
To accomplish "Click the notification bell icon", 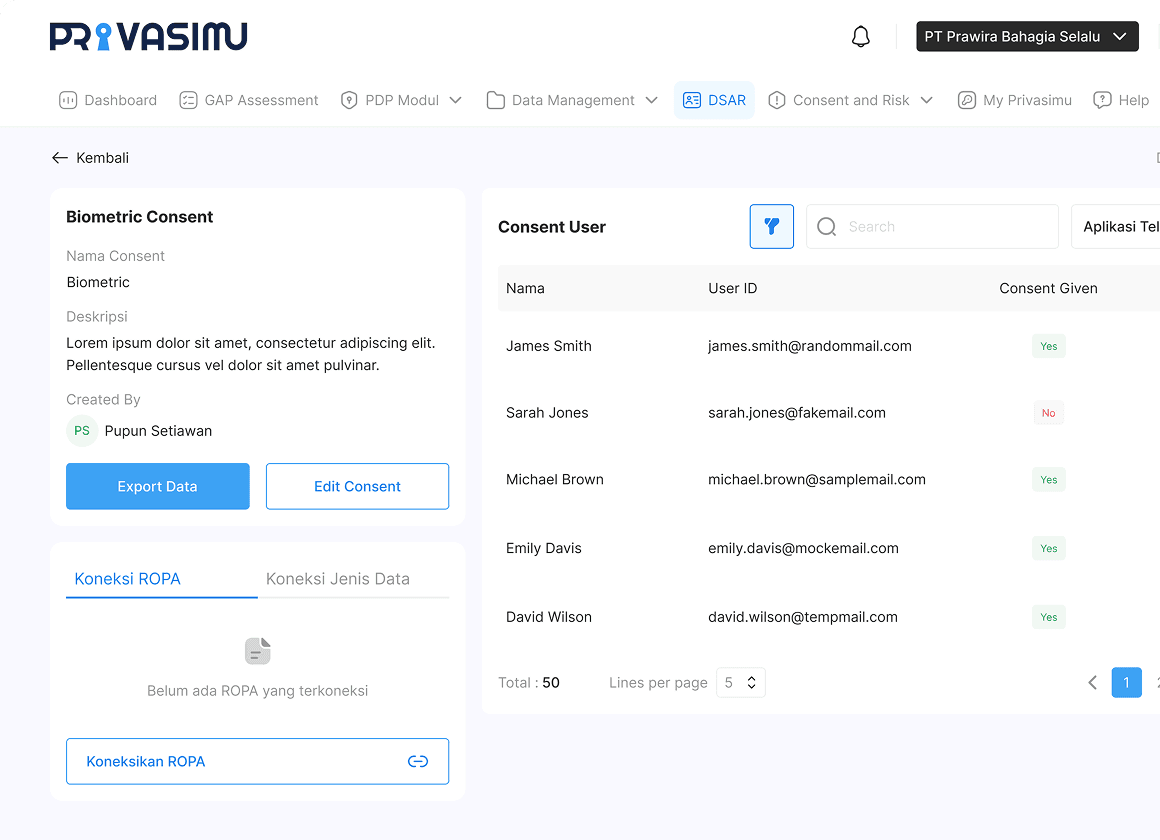I will [860, 37].
